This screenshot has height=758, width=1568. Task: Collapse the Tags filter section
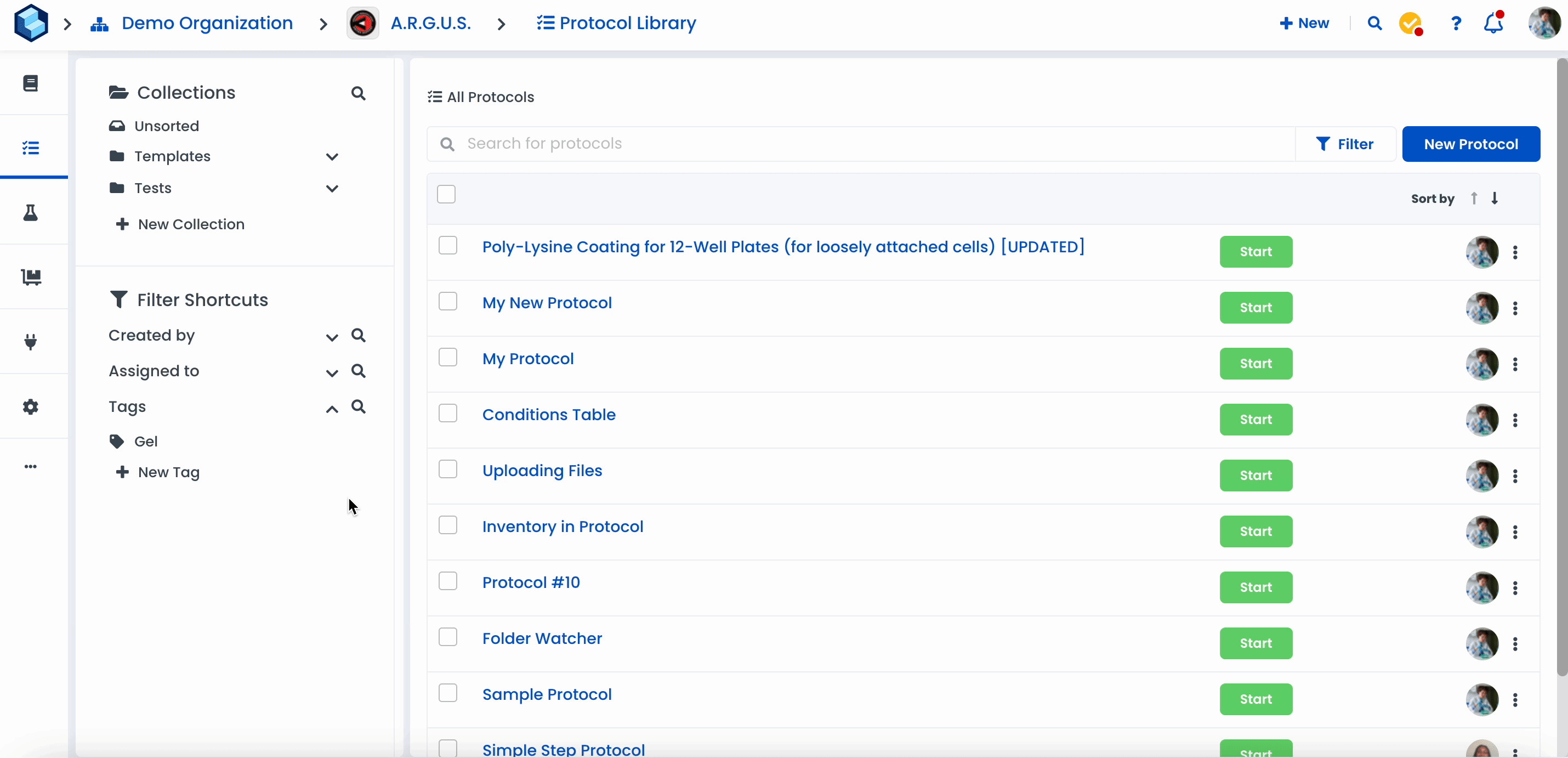(x=332, y=409)
